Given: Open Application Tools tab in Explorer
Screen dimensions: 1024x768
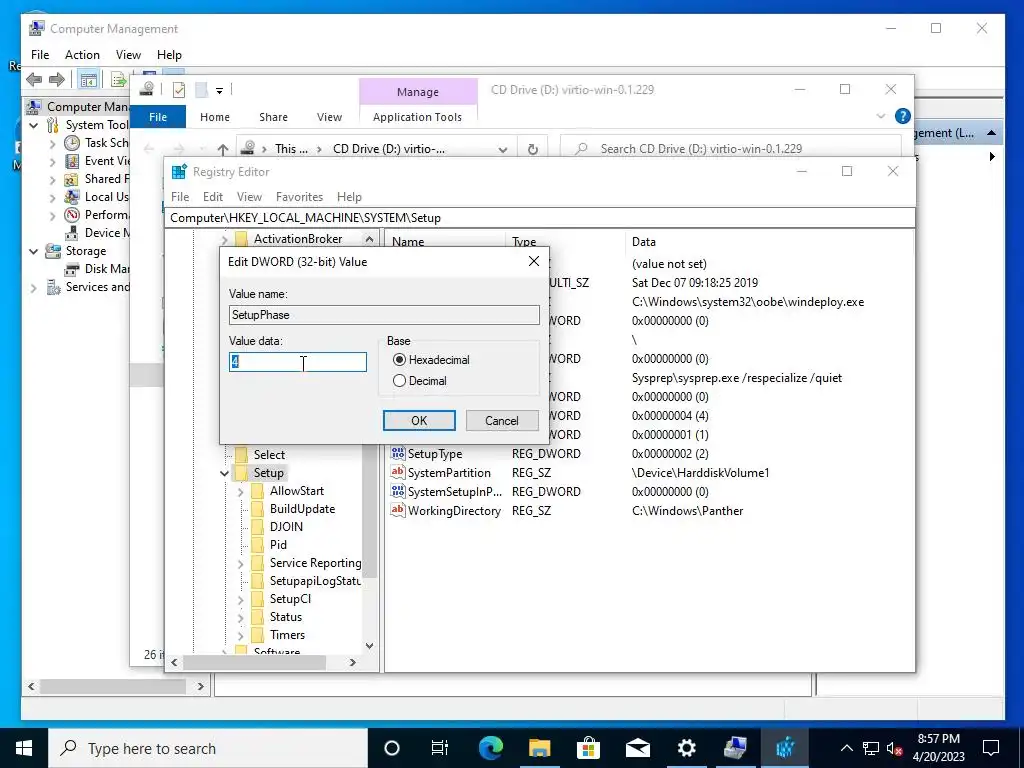Looking at the screenshot, I should pyautogui.click(x=417, y=117).
